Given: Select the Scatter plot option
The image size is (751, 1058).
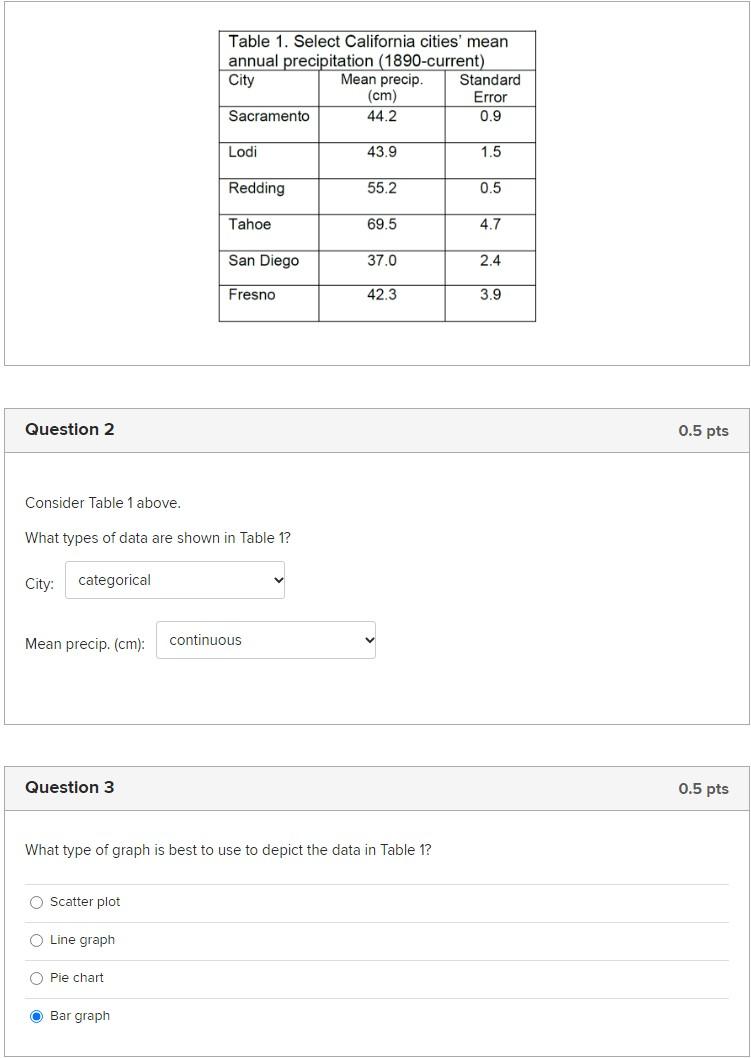Looking at the screenshot, I should (36, 902).
